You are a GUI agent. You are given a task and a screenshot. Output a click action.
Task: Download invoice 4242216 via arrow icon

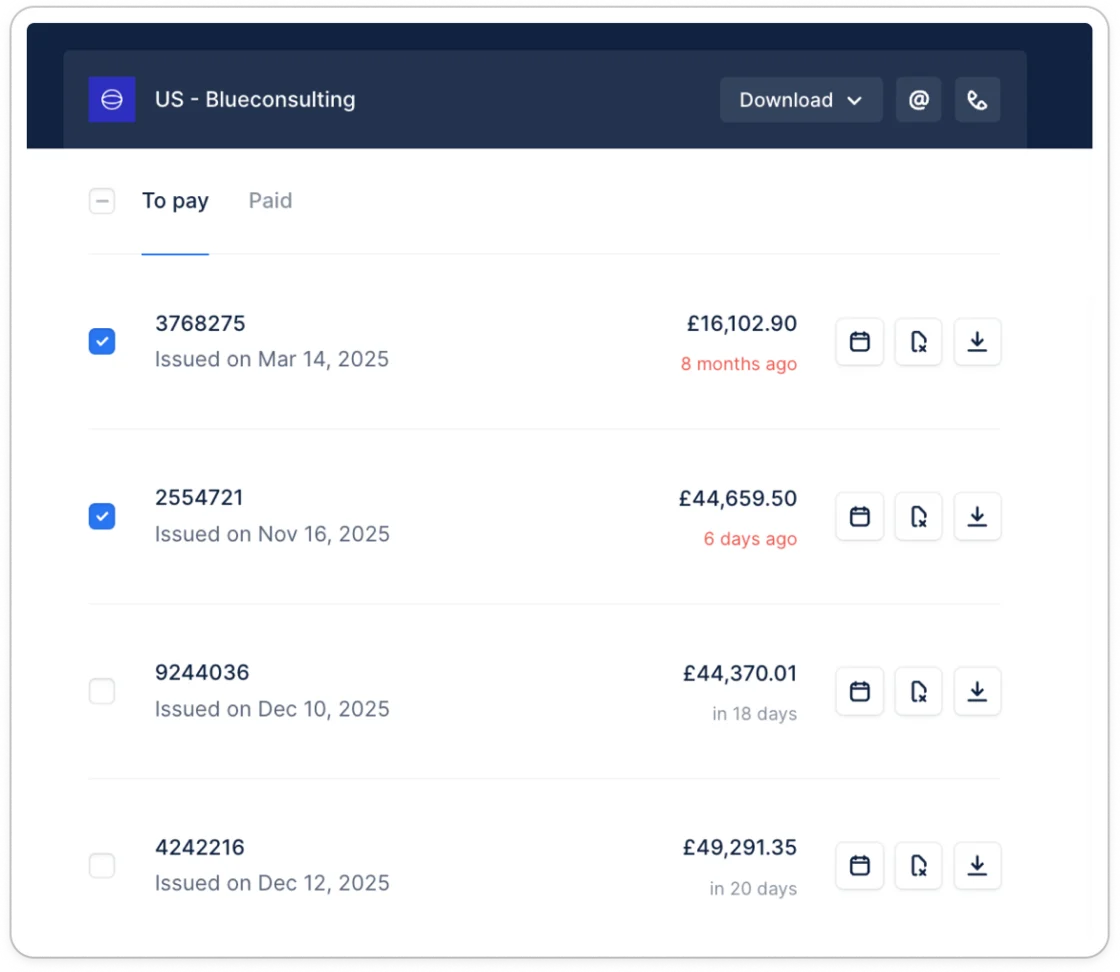pos(977,866)
